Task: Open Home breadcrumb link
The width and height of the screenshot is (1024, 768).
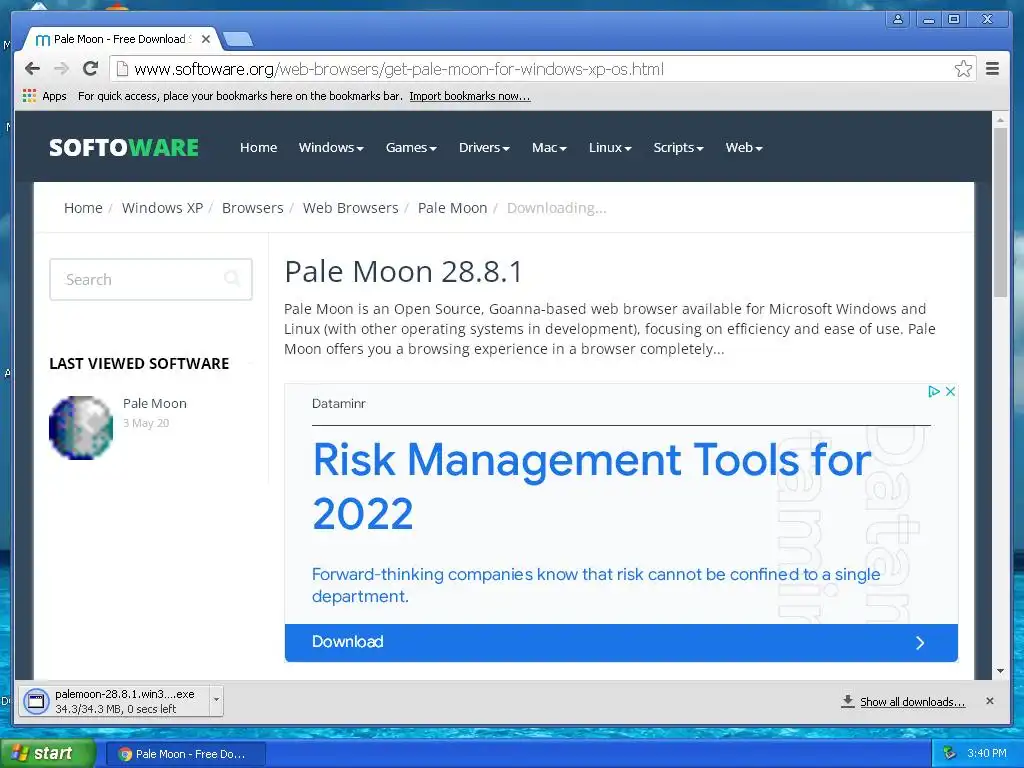Action: coord(83,208)
